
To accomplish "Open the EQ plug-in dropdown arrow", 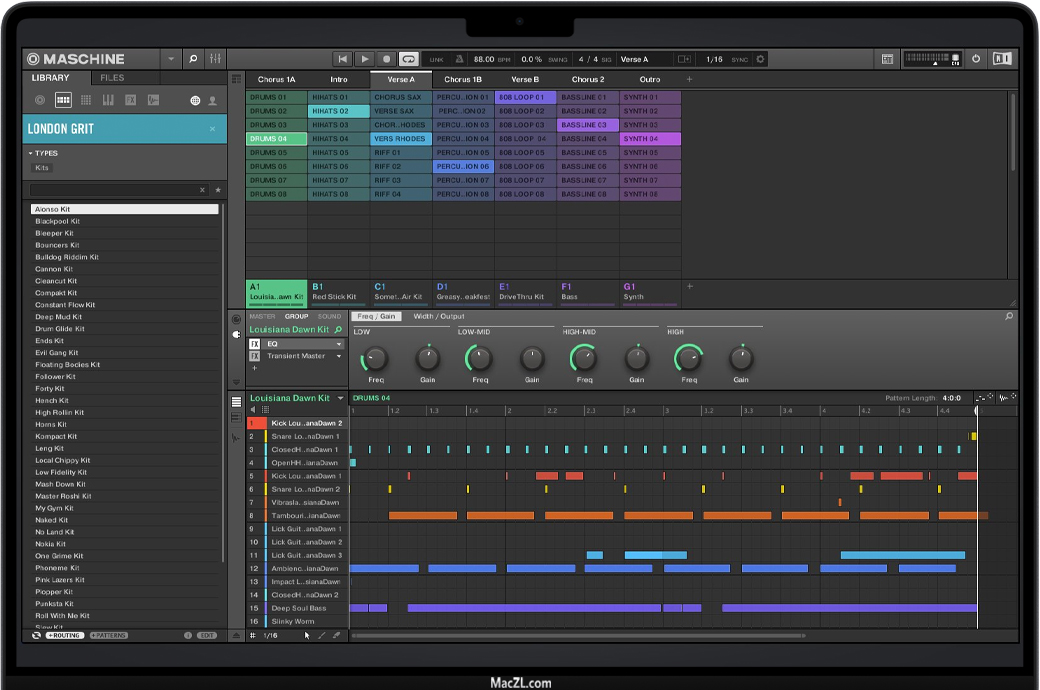I will [x=339, y=344].
